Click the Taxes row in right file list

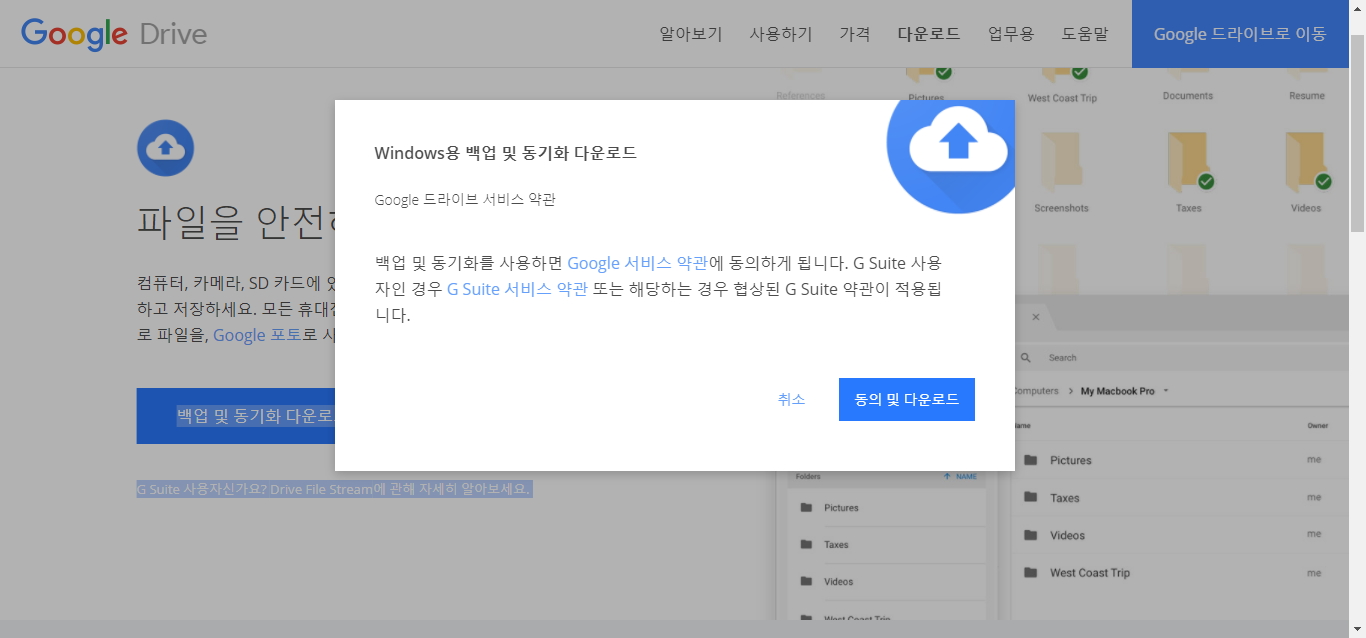(x=1180, y=498)
